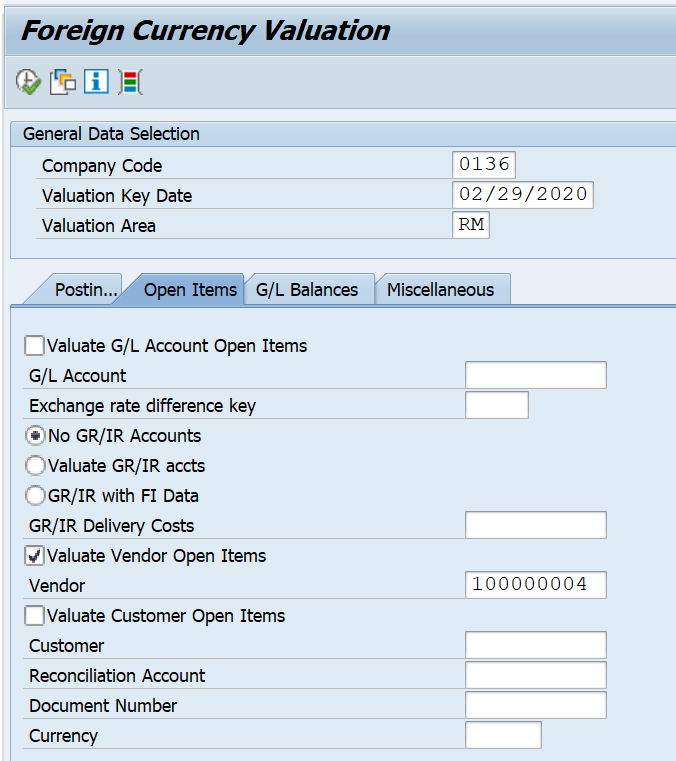
Task: Choose Valuate GR/IR accts option
Action: [36, 466]
